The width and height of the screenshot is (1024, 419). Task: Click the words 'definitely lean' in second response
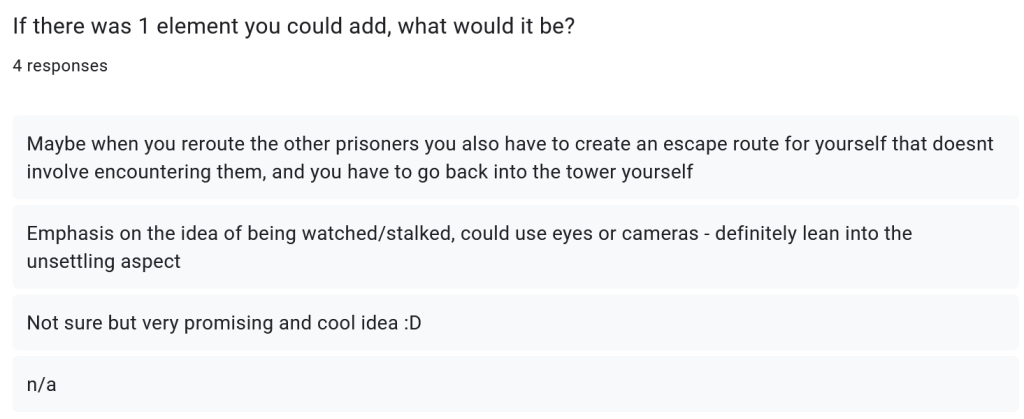click(x=778, y=233)
